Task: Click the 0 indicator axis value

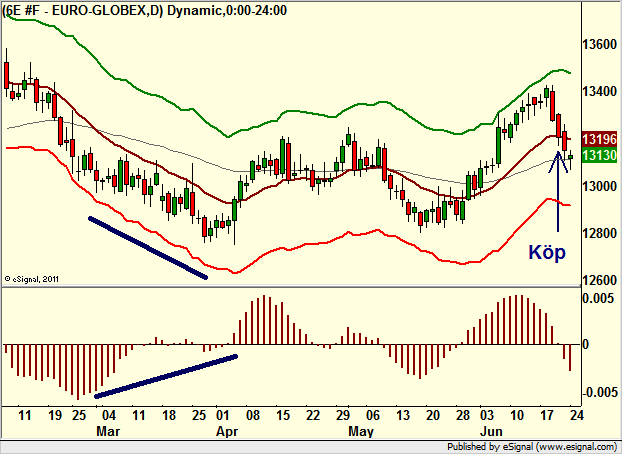Action: tap(586, 344)
